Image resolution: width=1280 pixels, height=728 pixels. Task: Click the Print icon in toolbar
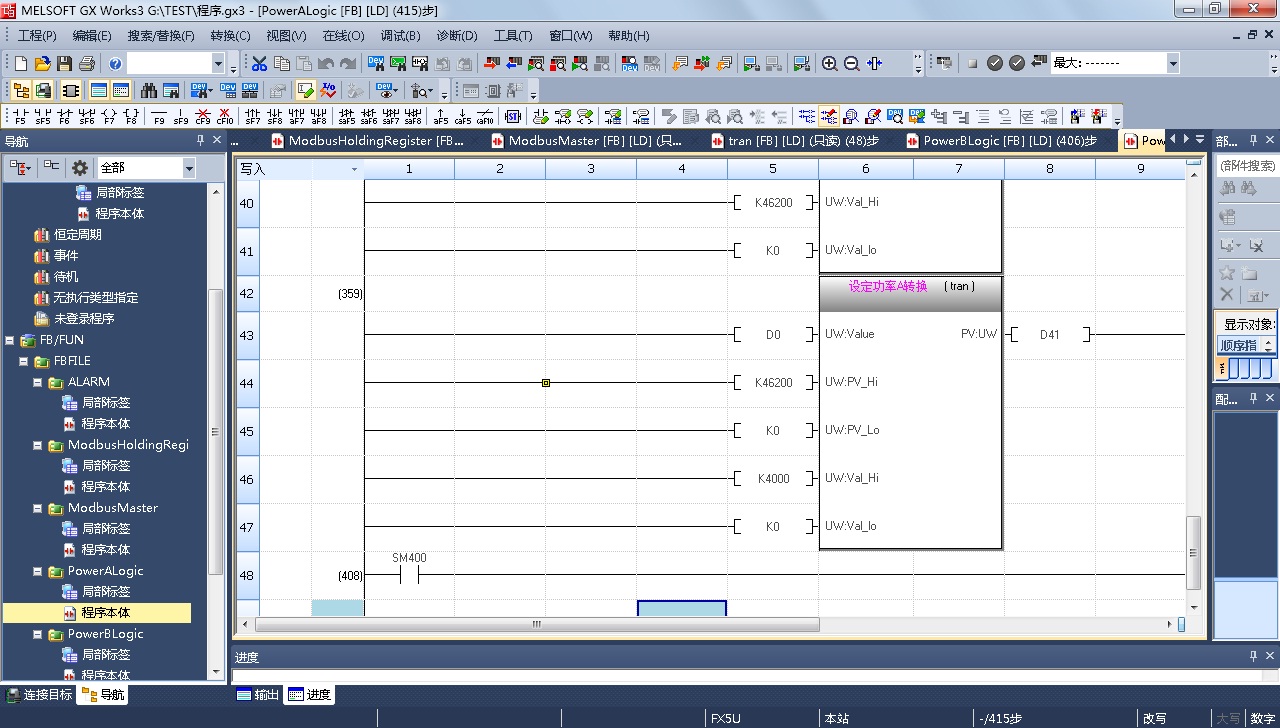[86, 63]
